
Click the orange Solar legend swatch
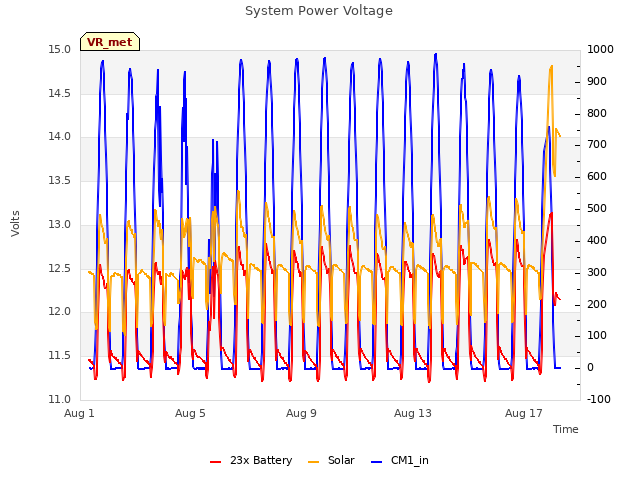click(313, 462)
